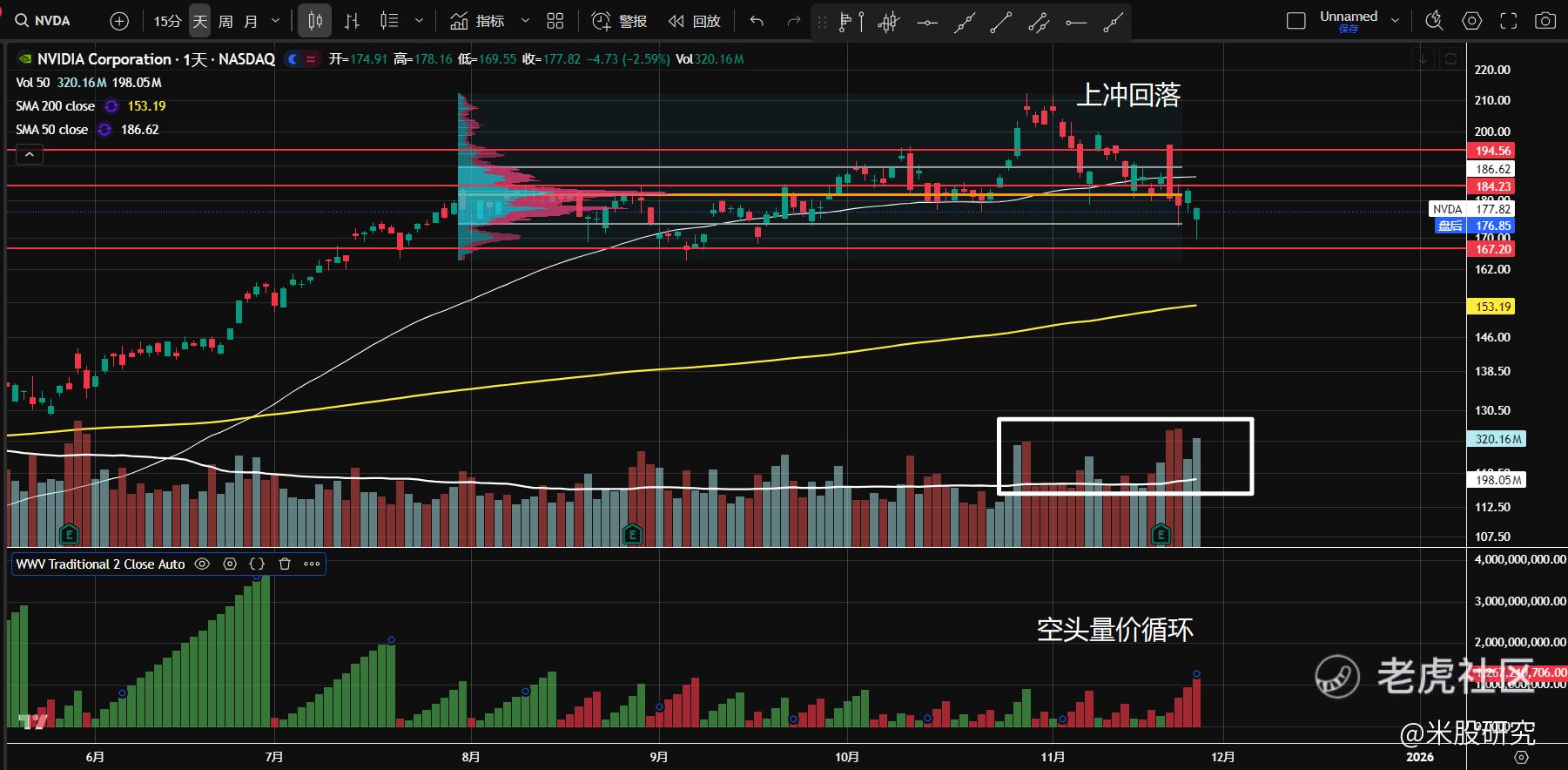Image resolution: width=1568 pixels, height=770 pixels.
Task: Select the candlestick chart style
Action: (x=315, y=21)
